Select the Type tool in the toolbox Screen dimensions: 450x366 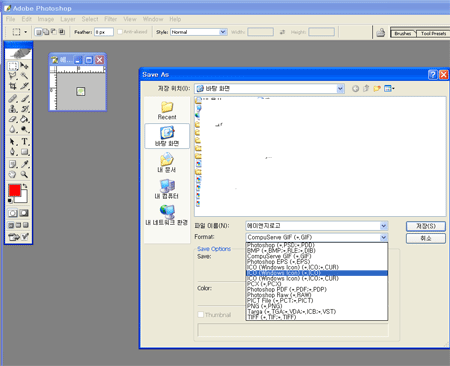(x=25, y=141)
